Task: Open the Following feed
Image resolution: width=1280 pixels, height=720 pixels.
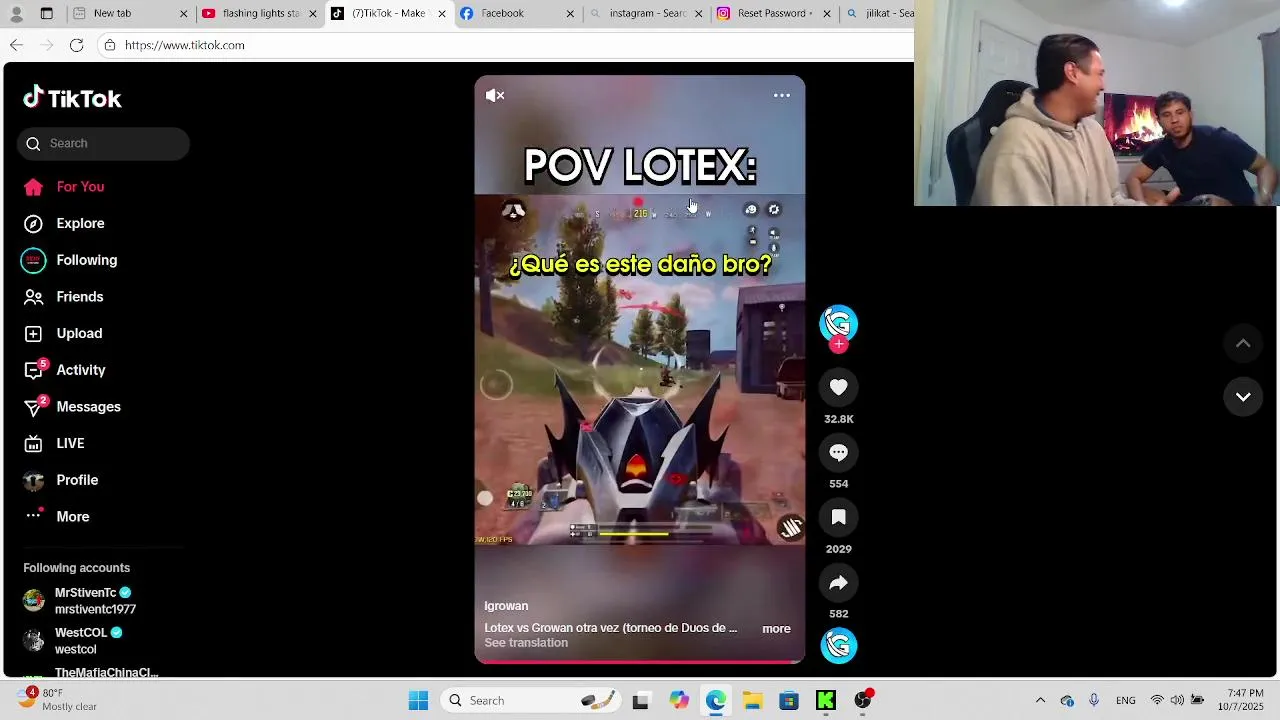Action: click(86, 260)
